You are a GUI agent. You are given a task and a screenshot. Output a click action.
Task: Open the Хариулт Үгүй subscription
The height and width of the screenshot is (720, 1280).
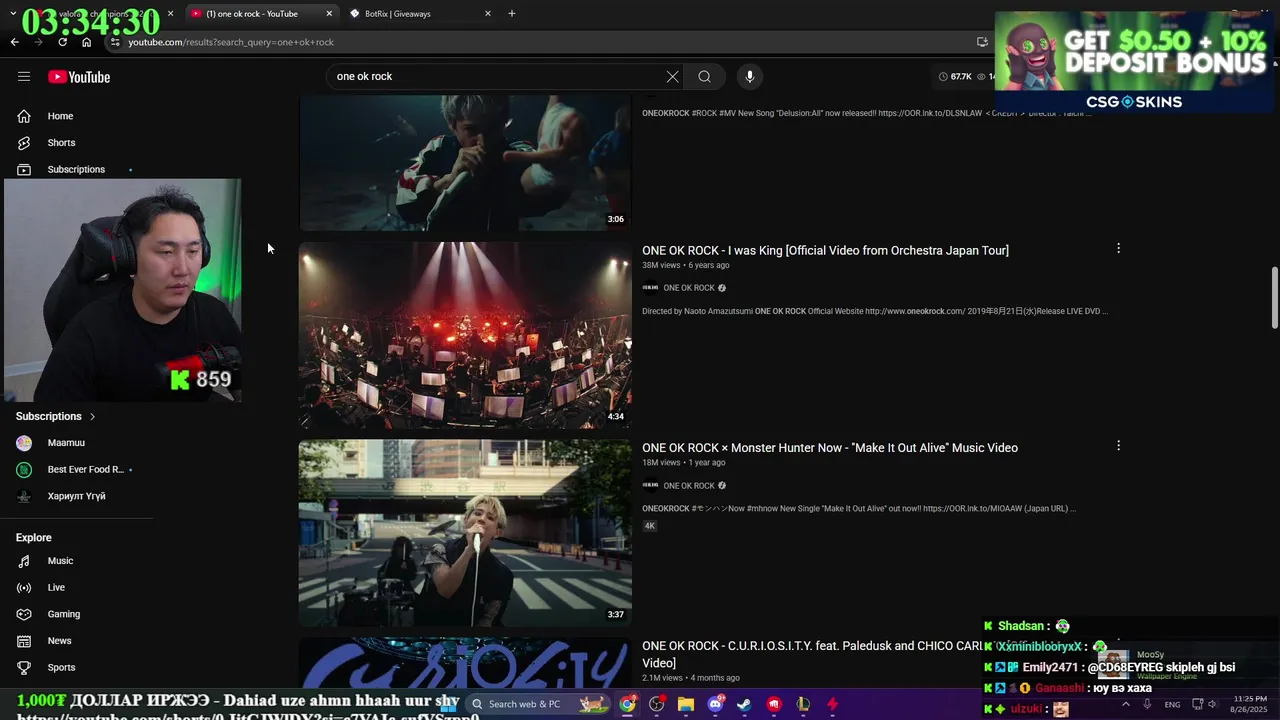pyautogui.click(x=78, y=496)
